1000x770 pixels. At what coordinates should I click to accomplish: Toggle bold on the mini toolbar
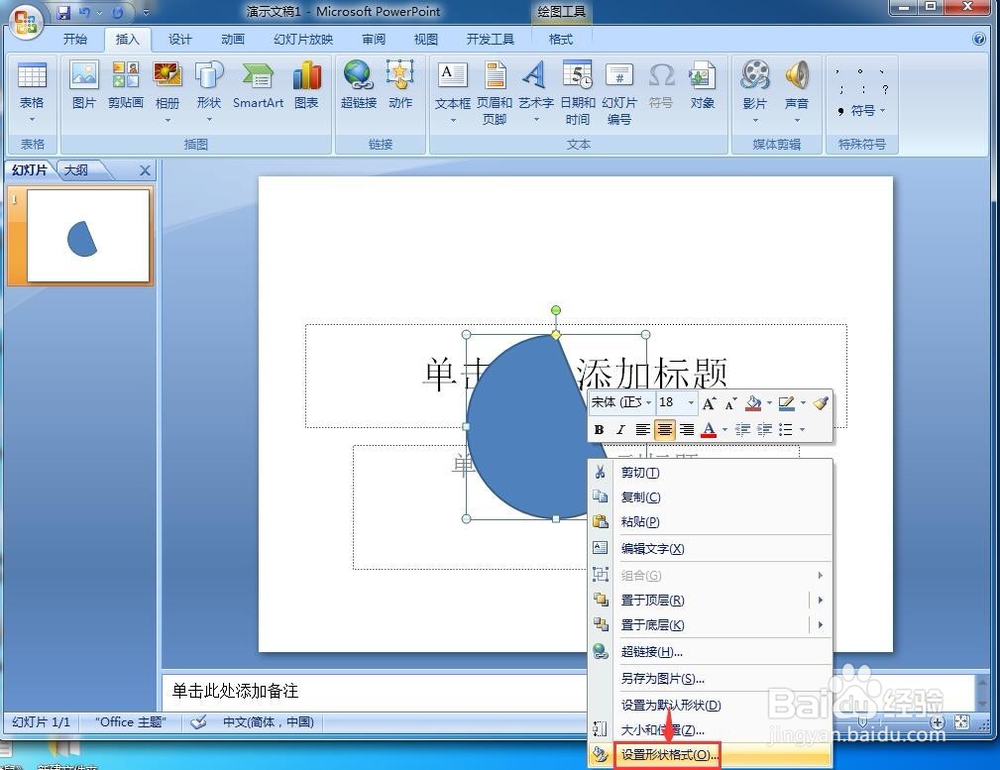tap(598, 429)
